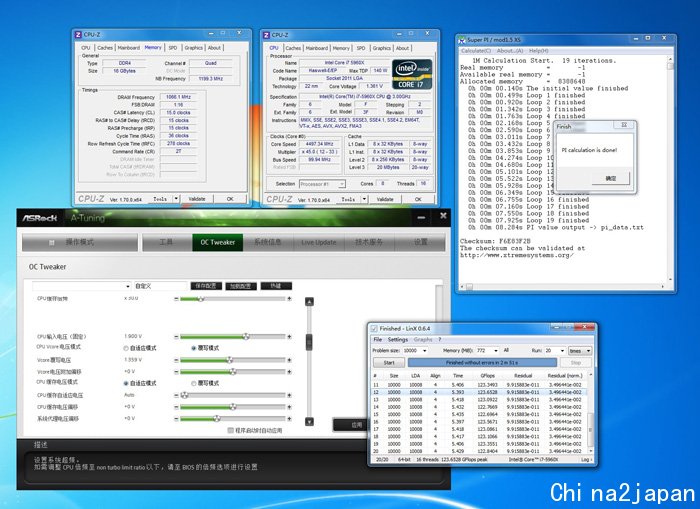Click plus icon for 系统代理电压偏移
This screenshot has height=509, width=700.
[x=289, y=418]
